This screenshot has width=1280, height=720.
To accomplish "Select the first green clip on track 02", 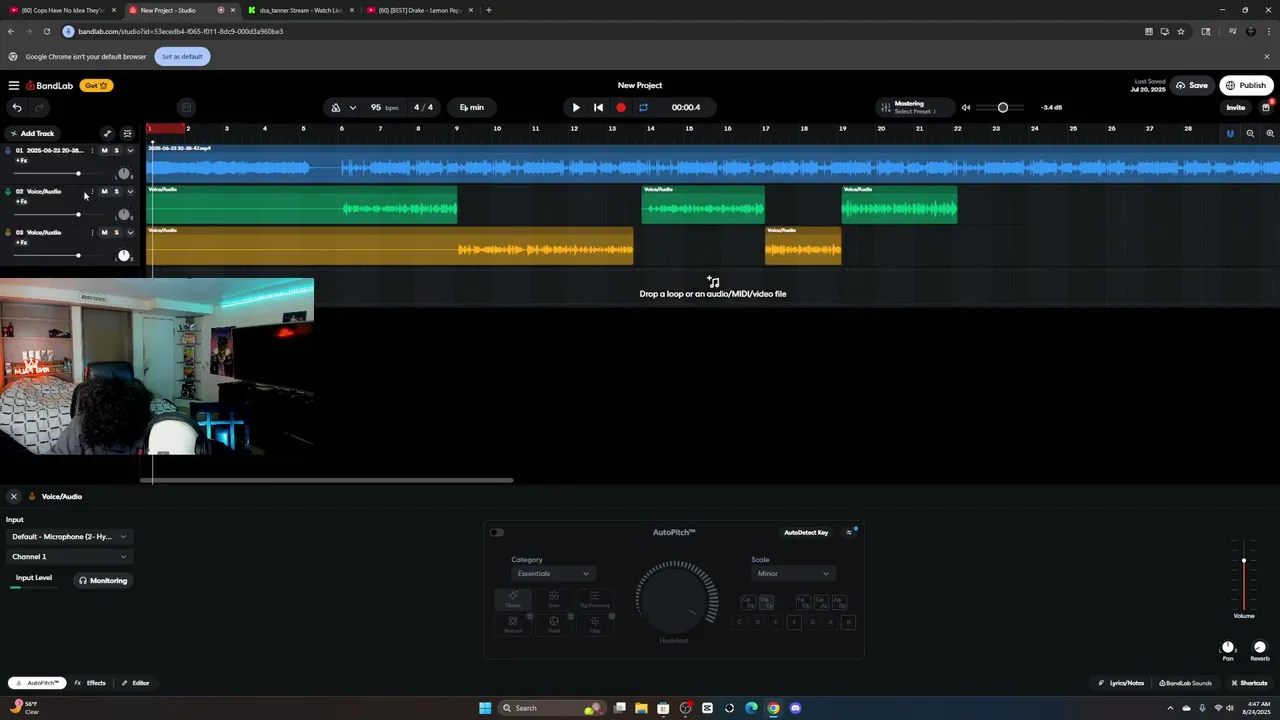I will pyautogui.click(x=302, y=204).
